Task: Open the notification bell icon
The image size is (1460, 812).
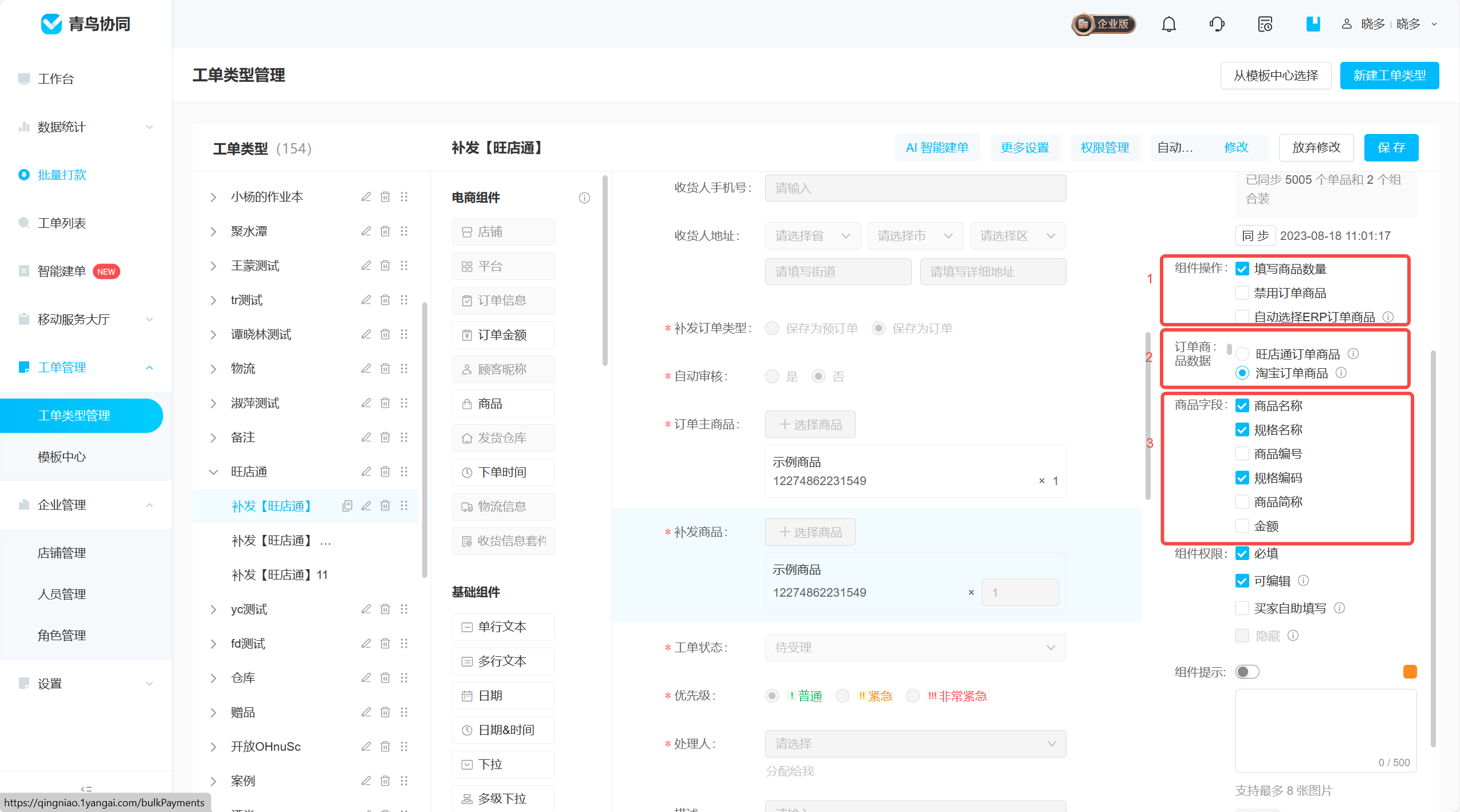Action: (x=1168, y=24)
